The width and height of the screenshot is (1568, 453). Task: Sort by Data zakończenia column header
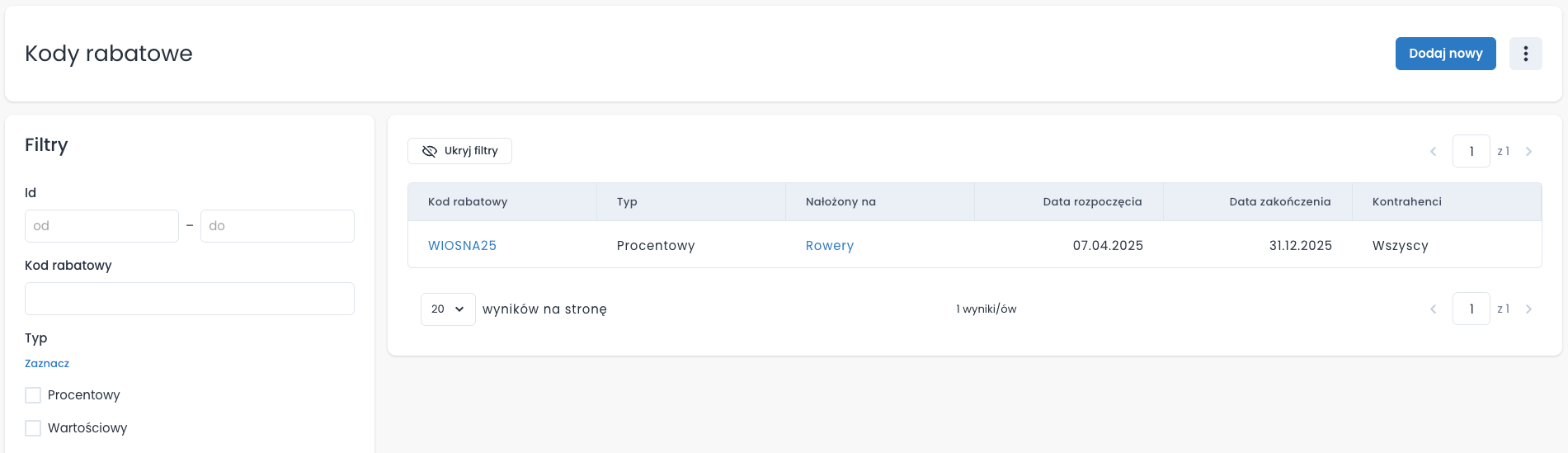1279,202
